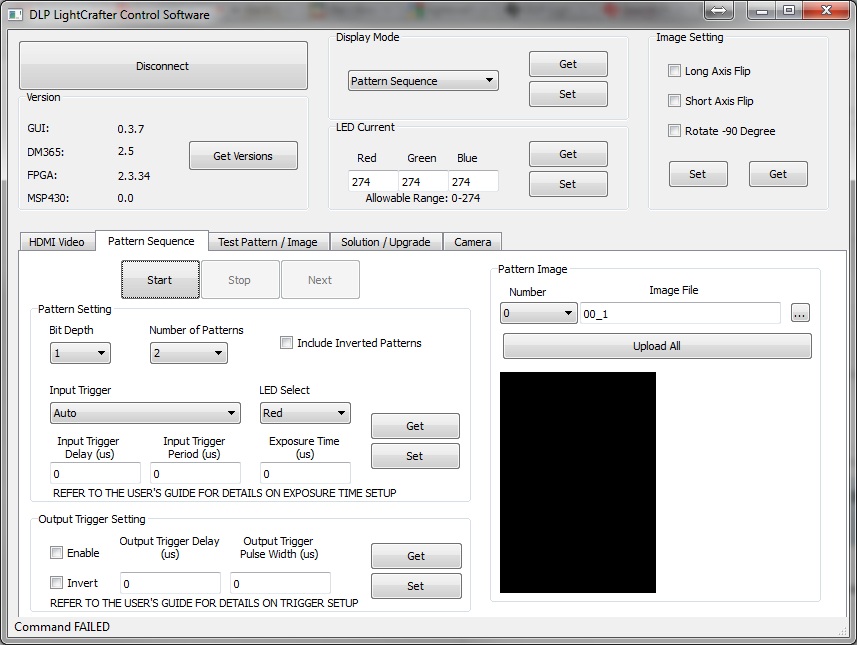This screenshot has width=857, height=645.
Task: Click Get in Output Trigger Setting
Action: coord(416,556)
